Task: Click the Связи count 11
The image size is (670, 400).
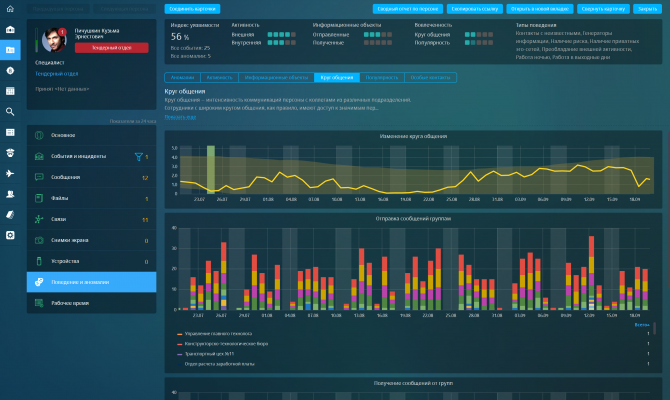Action: click(x=145, y=220)
